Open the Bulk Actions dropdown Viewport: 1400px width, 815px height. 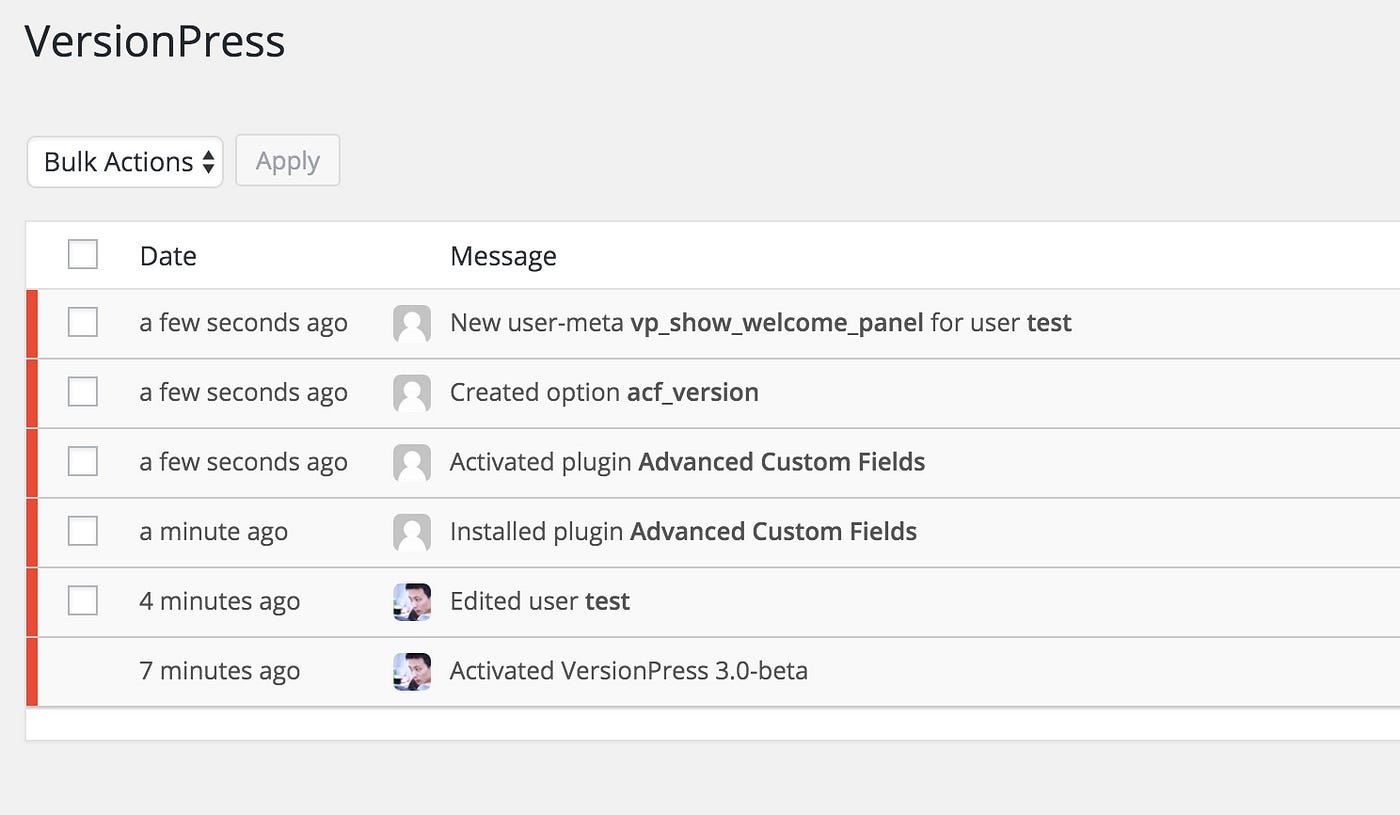(x=125, y=161)
